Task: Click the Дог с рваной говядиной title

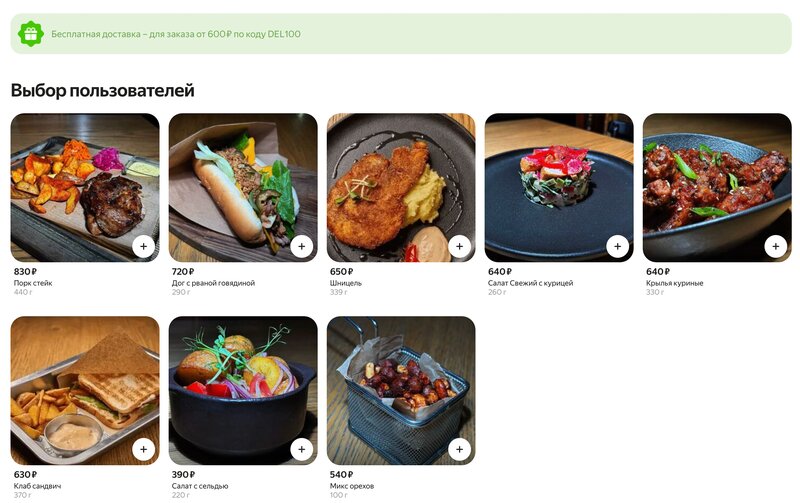Action: [x=213, y=283]
